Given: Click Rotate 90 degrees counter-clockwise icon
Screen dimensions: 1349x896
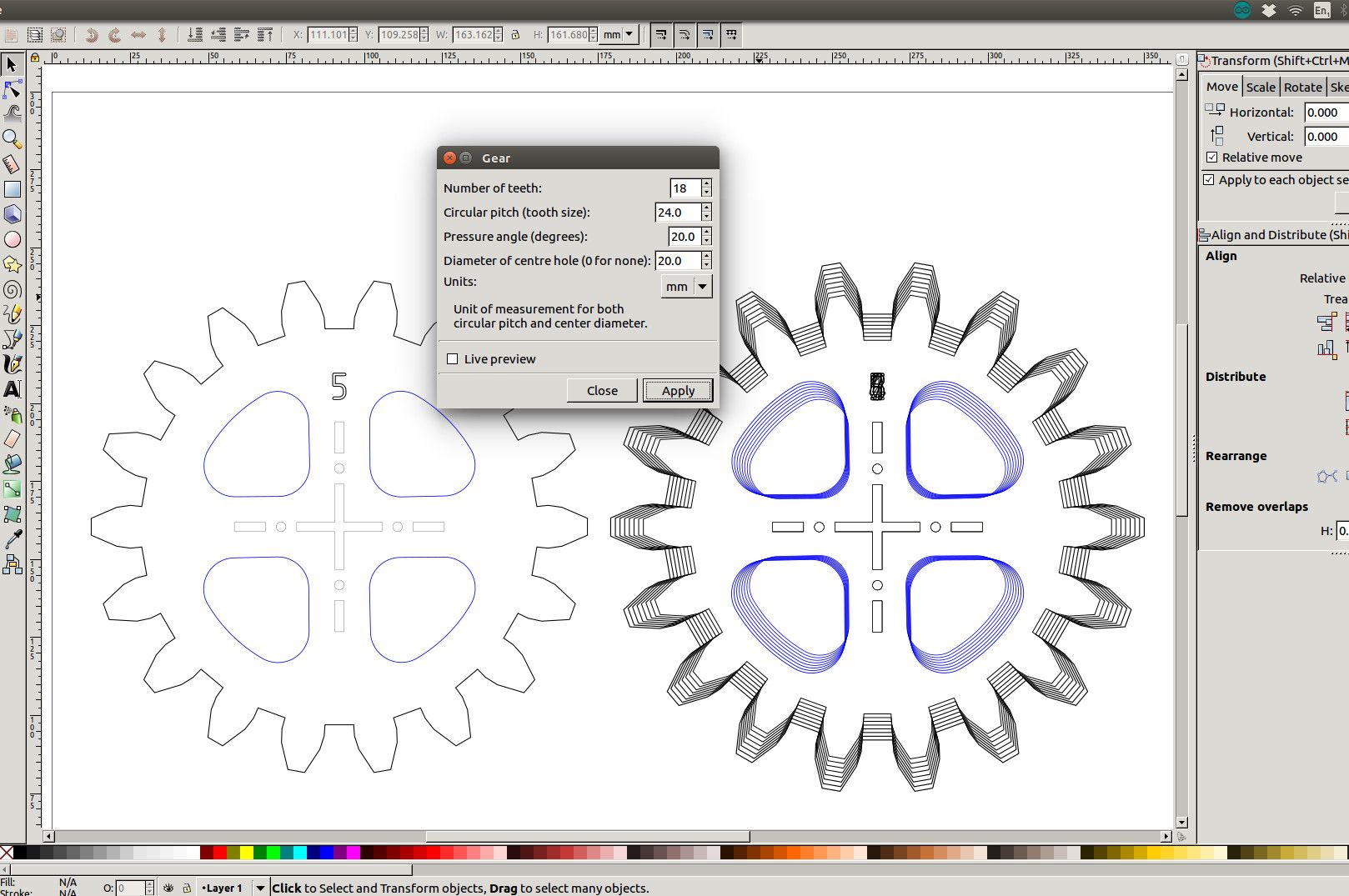Looking at the screenshot, I should (x=92, y=35).
